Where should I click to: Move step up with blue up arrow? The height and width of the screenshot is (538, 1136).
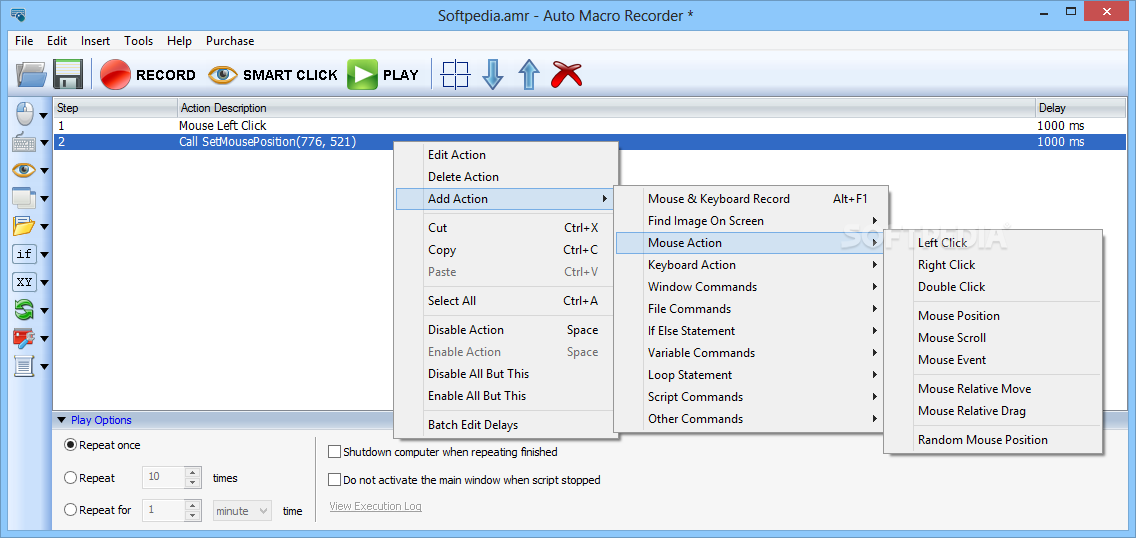(530, 75)
